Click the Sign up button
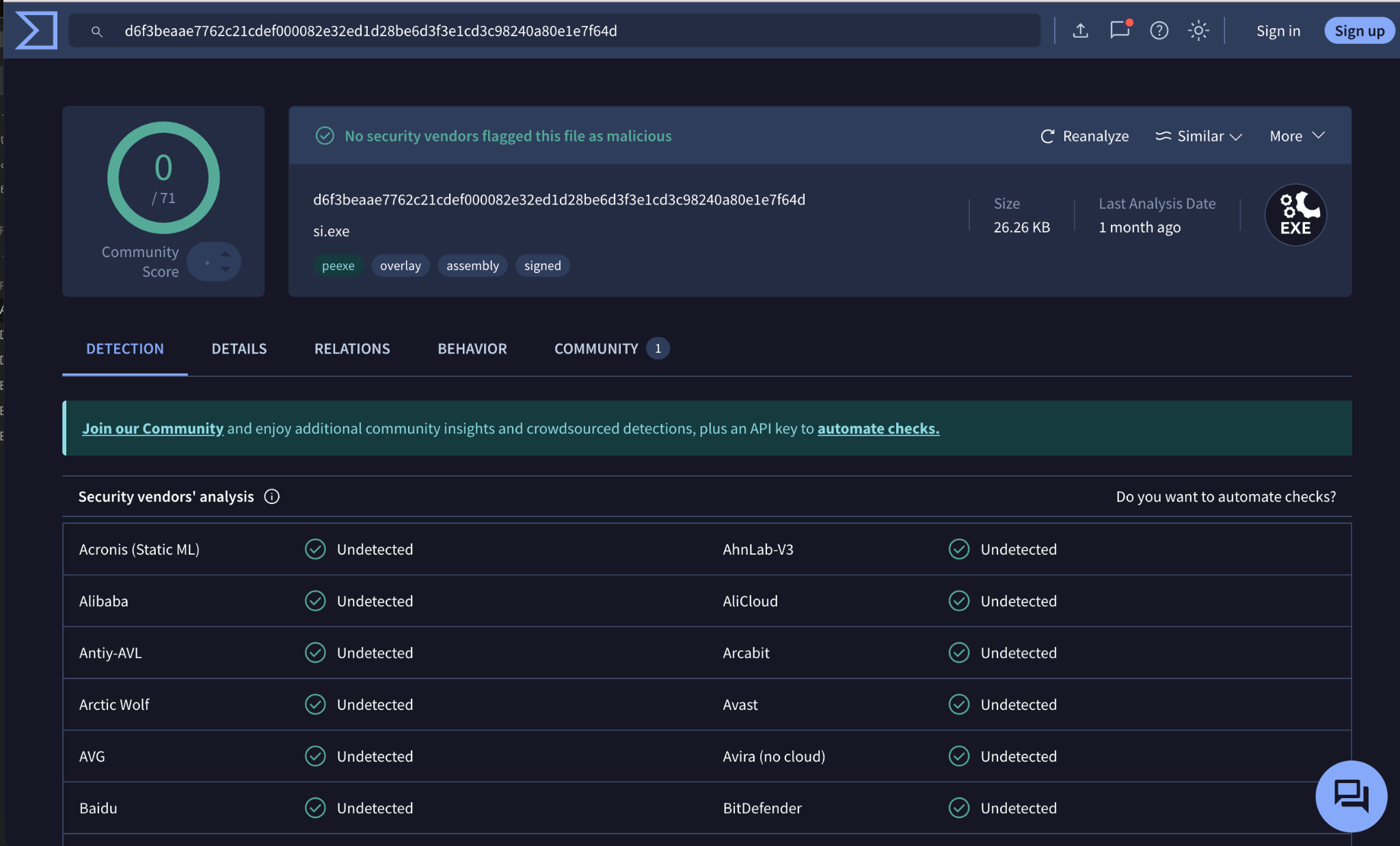Viewport: 1400px width, 846px height. tap(1359, 31)
